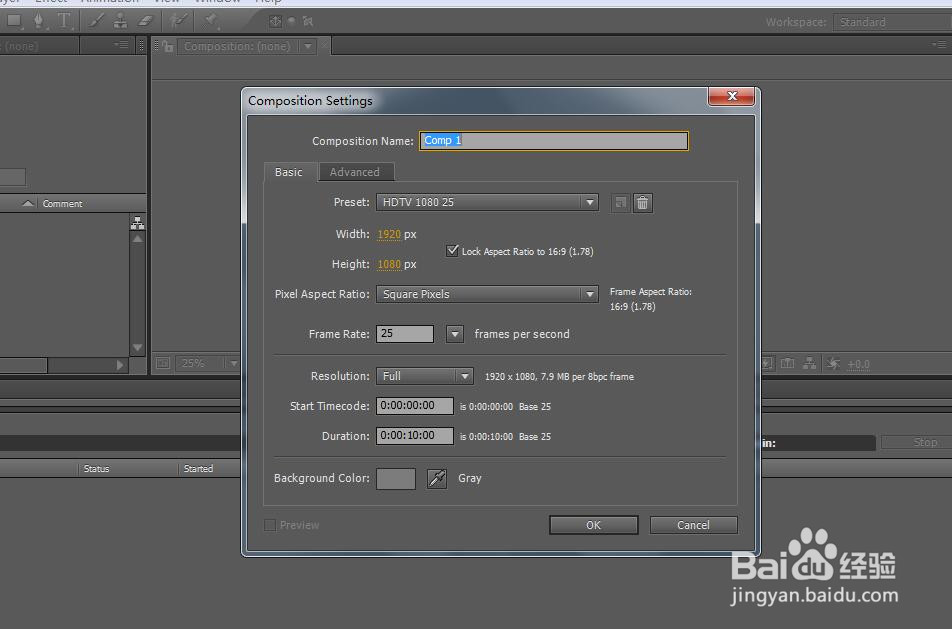Select the Eraser tool
Viewport: 952px width, 629px height.
coord(144,21)
